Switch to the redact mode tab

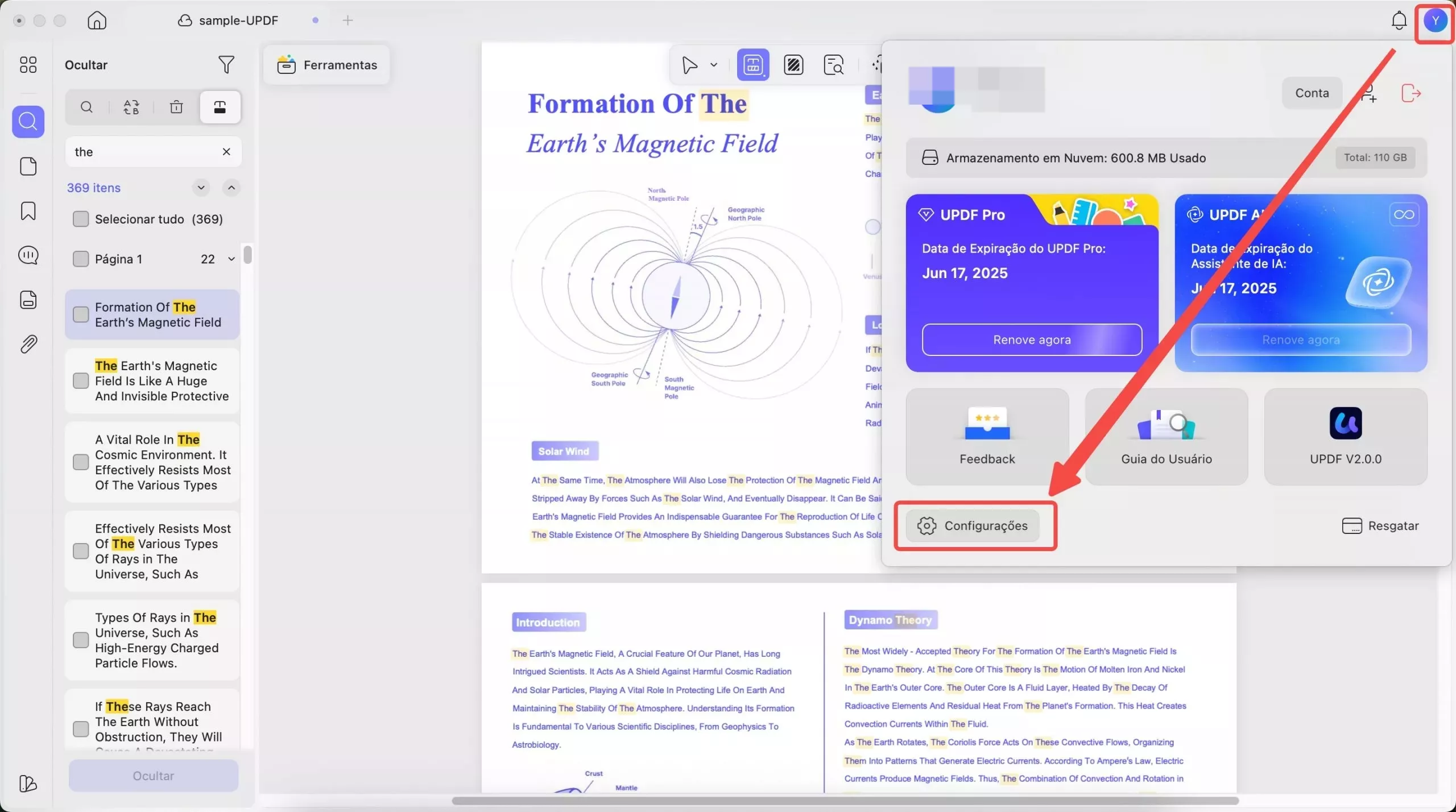220,107
